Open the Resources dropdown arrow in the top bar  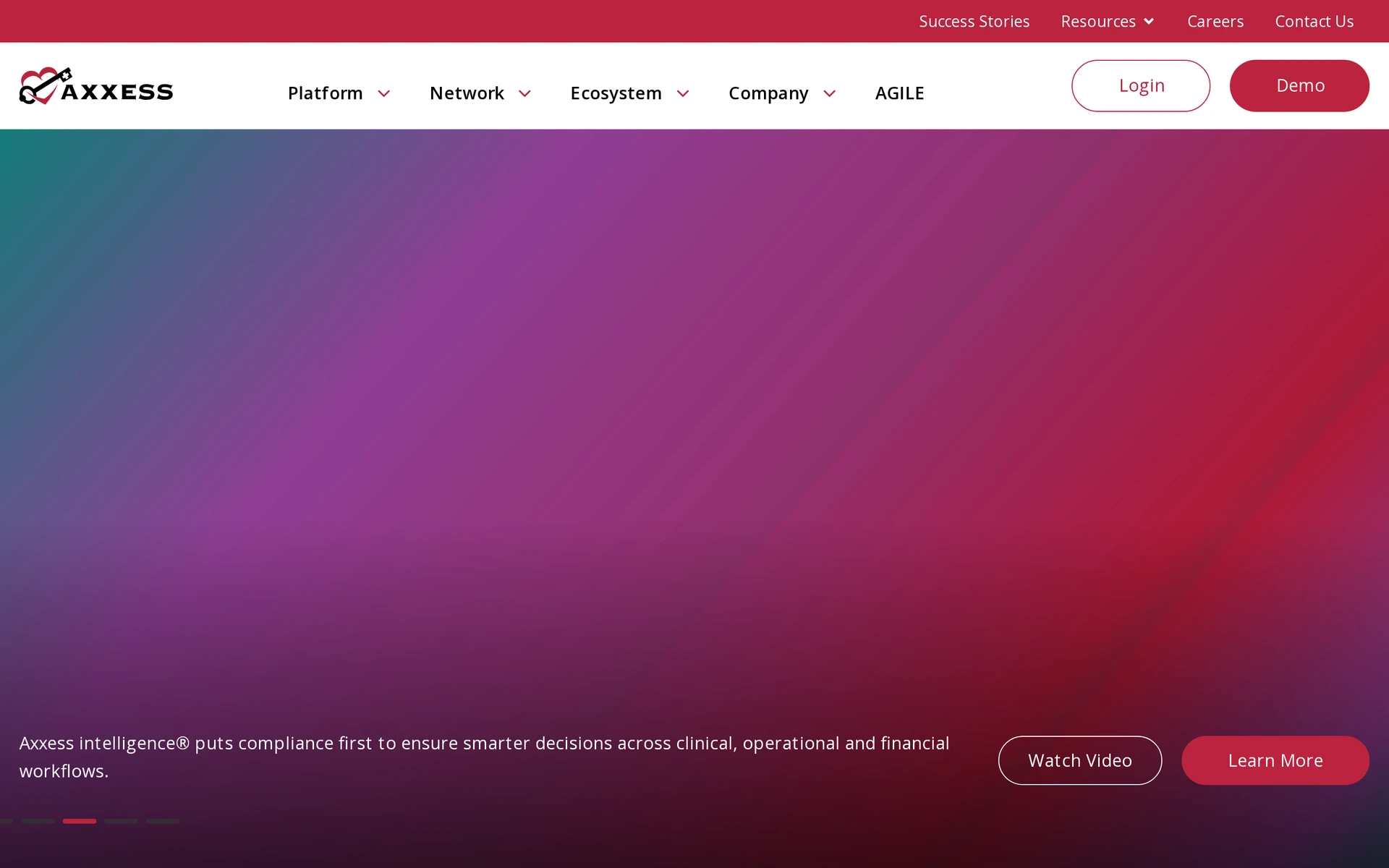click(1149, 22)
